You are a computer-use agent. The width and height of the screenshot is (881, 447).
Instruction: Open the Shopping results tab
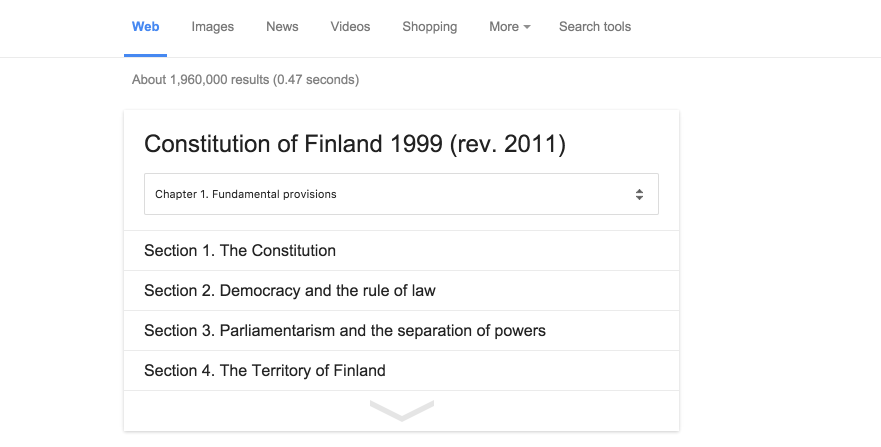pos(429,27)
